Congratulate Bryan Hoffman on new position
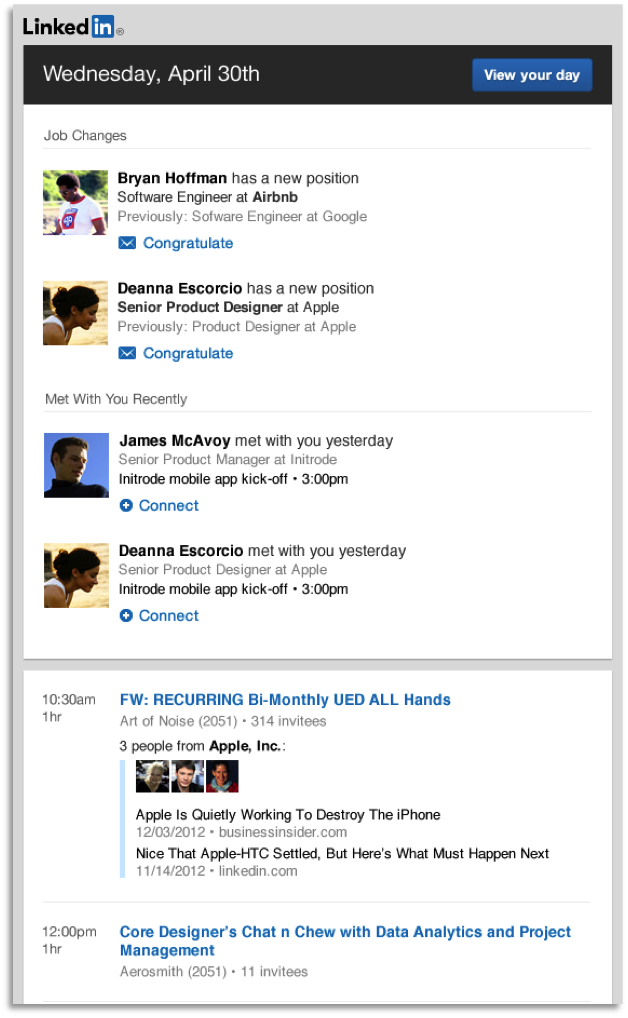628x1018 pixels. pyautogui.click(x=188, y=243)
